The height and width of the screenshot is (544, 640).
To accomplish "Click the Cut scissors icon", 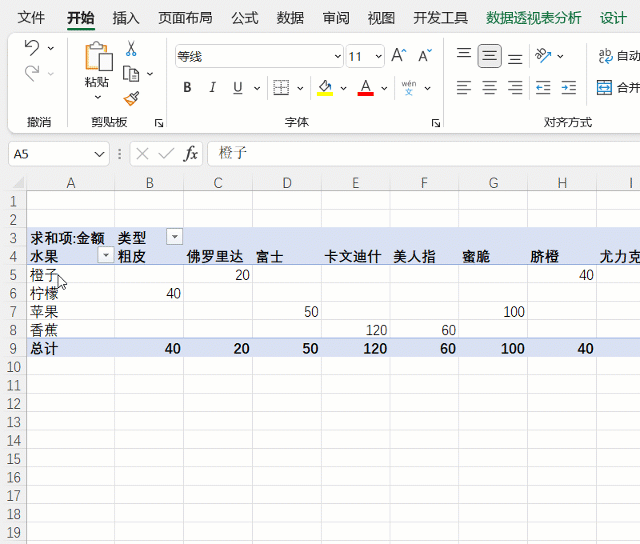I will pyautogui.click(x=131, y=49).
